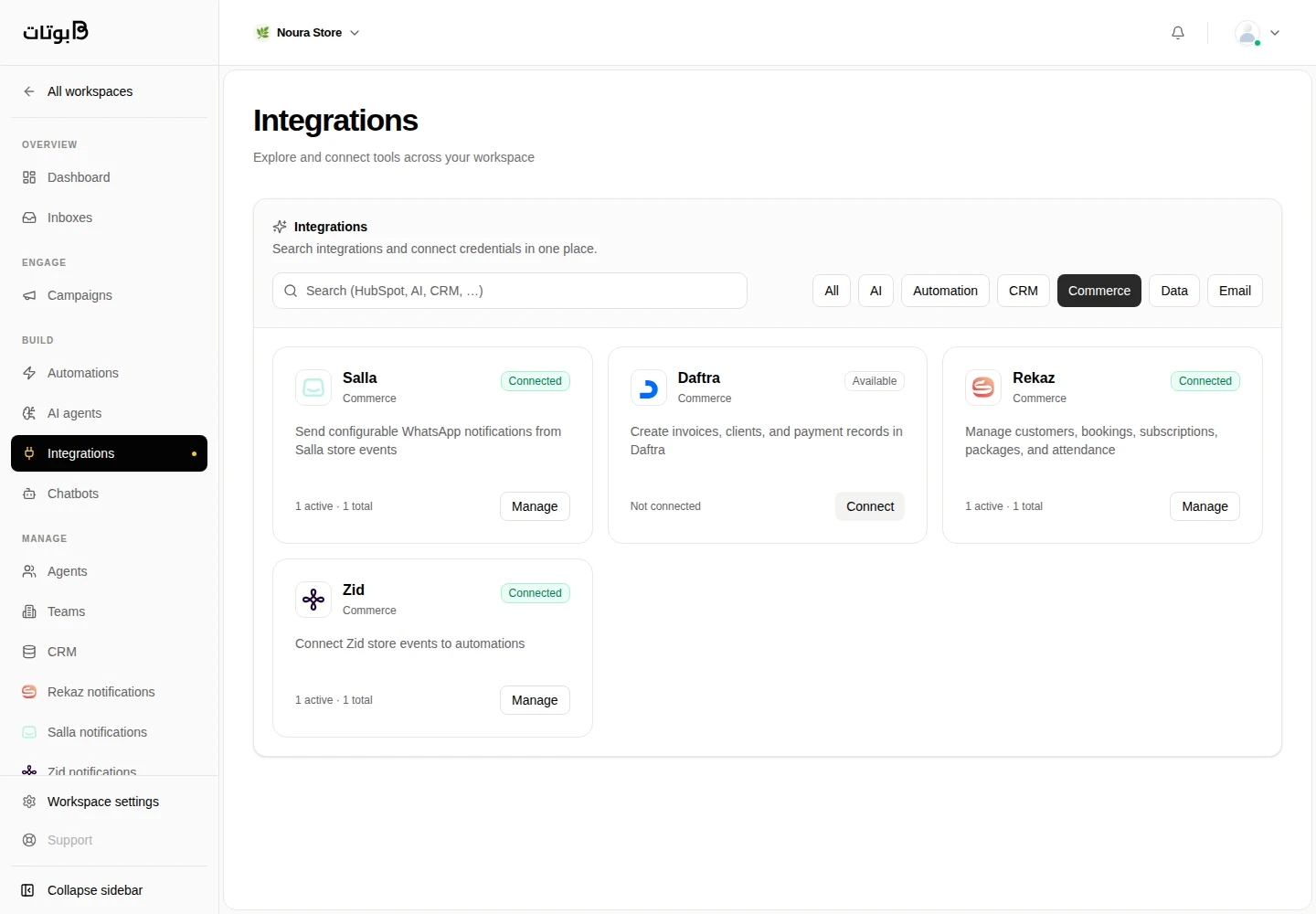Click the chevron next to the avatar
This screenshot has width=1316, height=914.
click(x=1275, y=33)
